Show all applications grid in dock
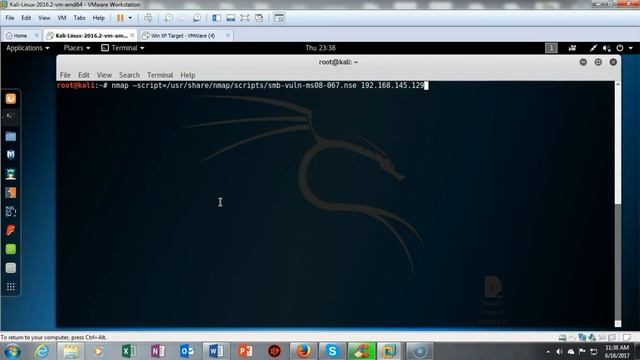640x360 pixels. 11,287
